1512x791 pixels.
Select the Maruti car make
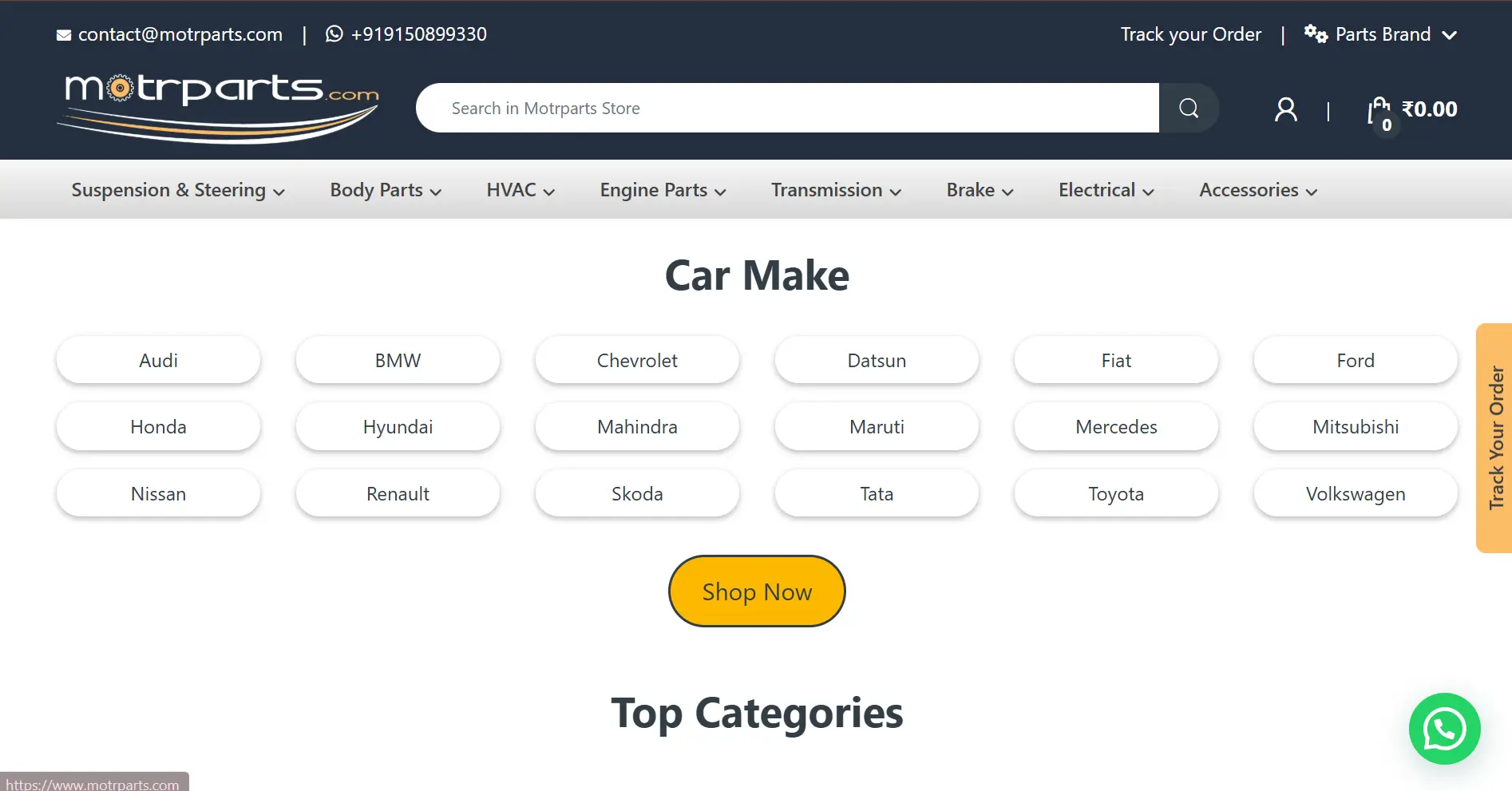(877, 427)
